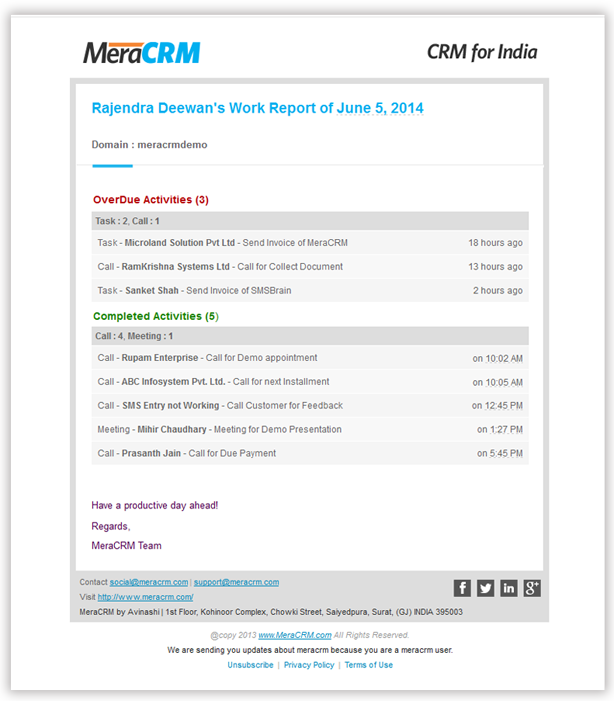
Task: Click the '13 hours ago' timestamp
Action: pyautogui.click(x=495, y=266)
